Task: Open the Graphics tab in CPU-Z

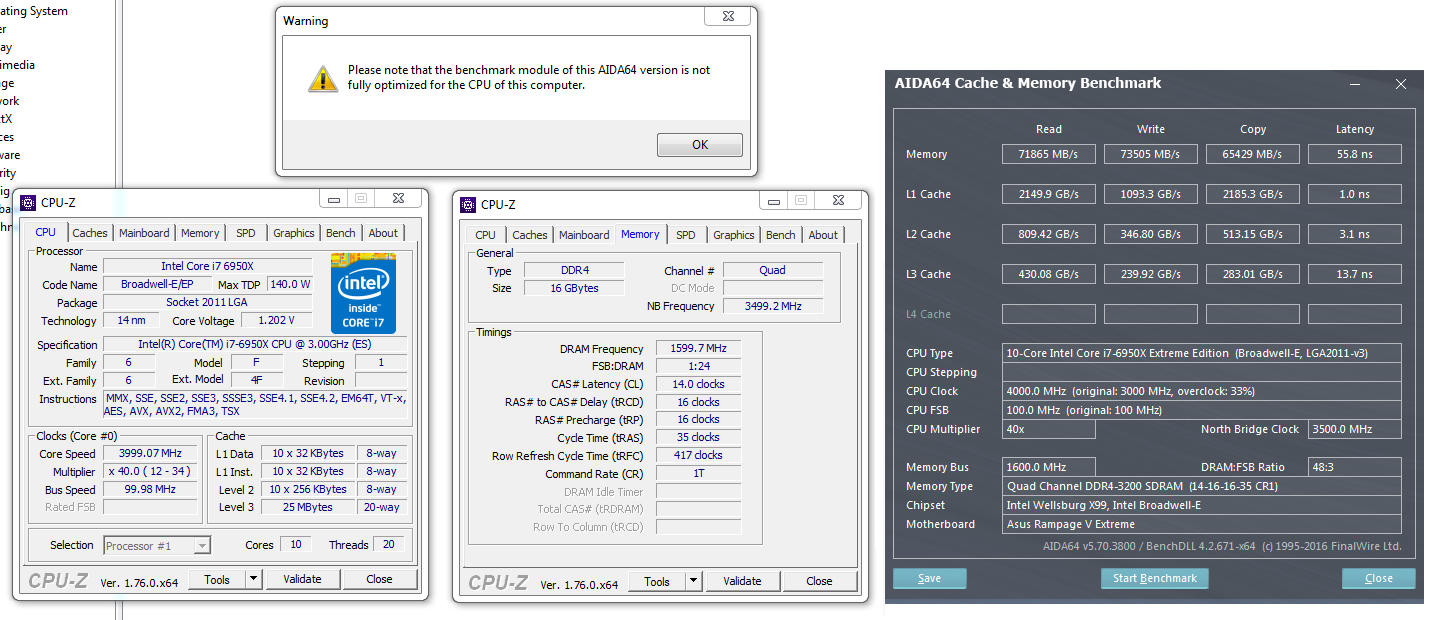Action: tap(293, 232)
